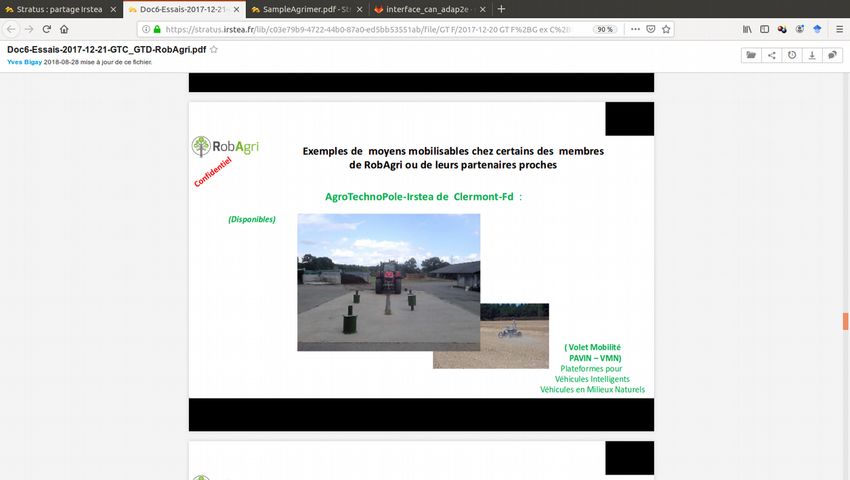This screenshot has width=850, height=480.
Task: Click the tractor test-track image
Action: 388,281
